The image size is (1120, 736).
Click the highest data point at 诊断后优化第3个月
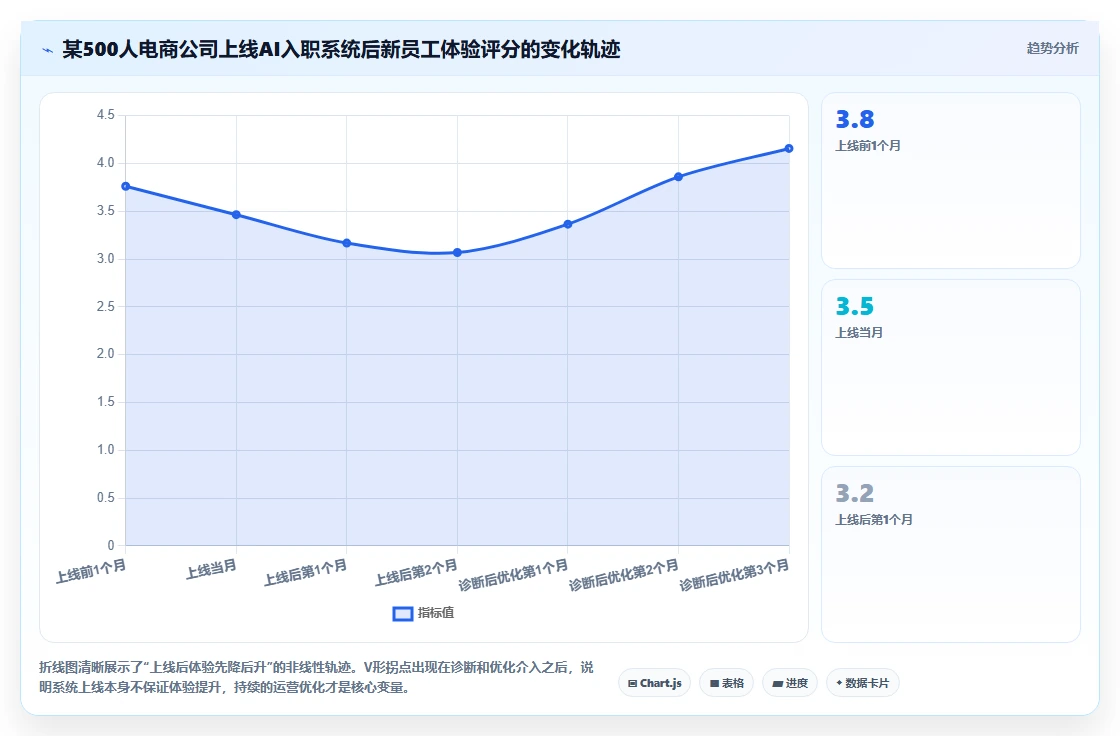(789, 149)
